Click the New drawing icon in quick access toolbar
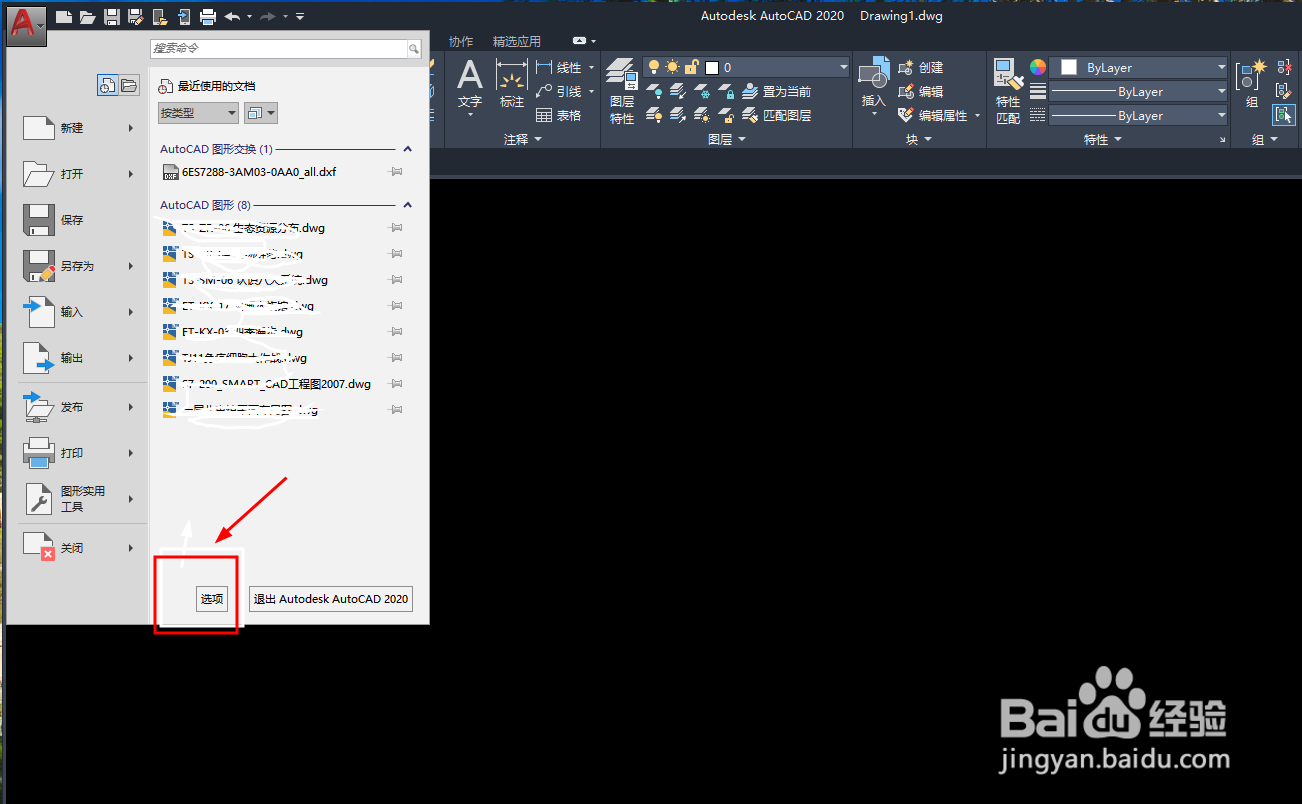Screen dimensions: 1302x804 (63, 16)
